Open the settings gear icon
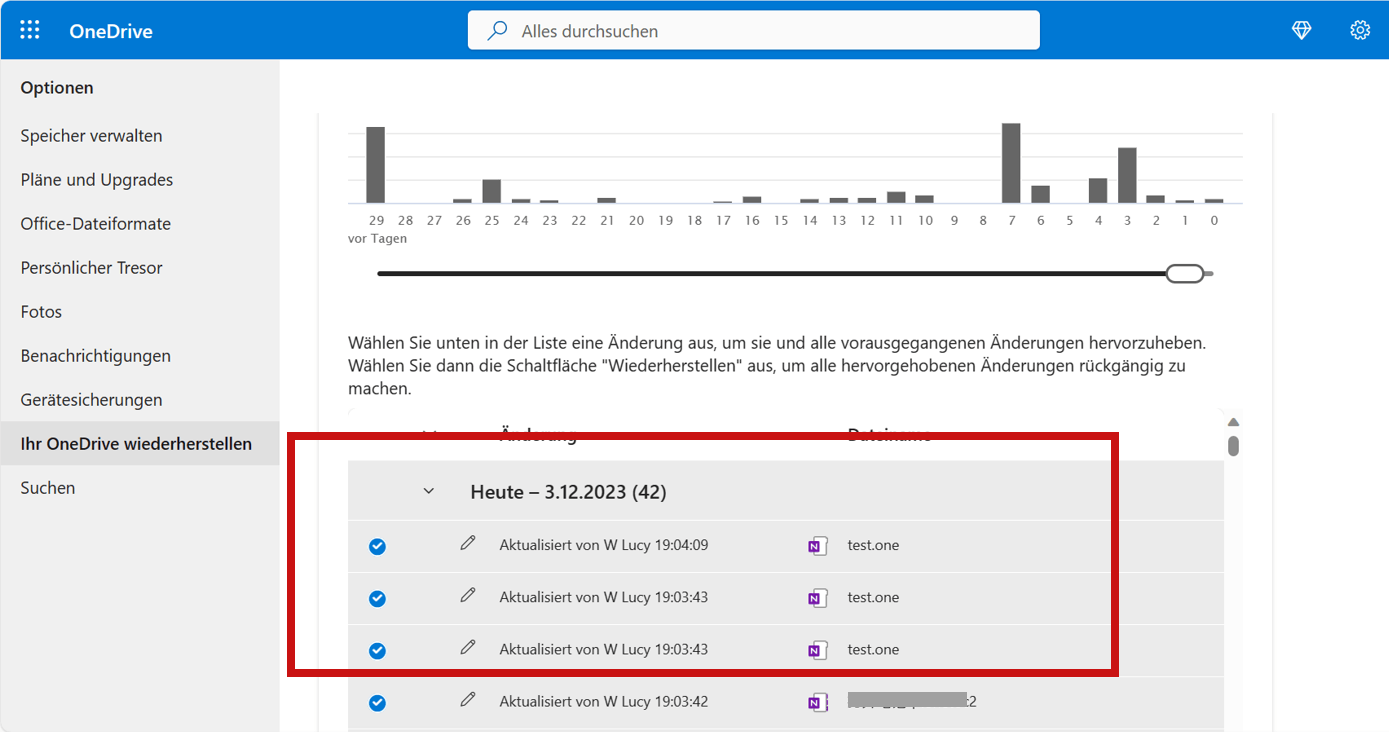This screenshot has height=732, width=1389. coord(1360,30)
